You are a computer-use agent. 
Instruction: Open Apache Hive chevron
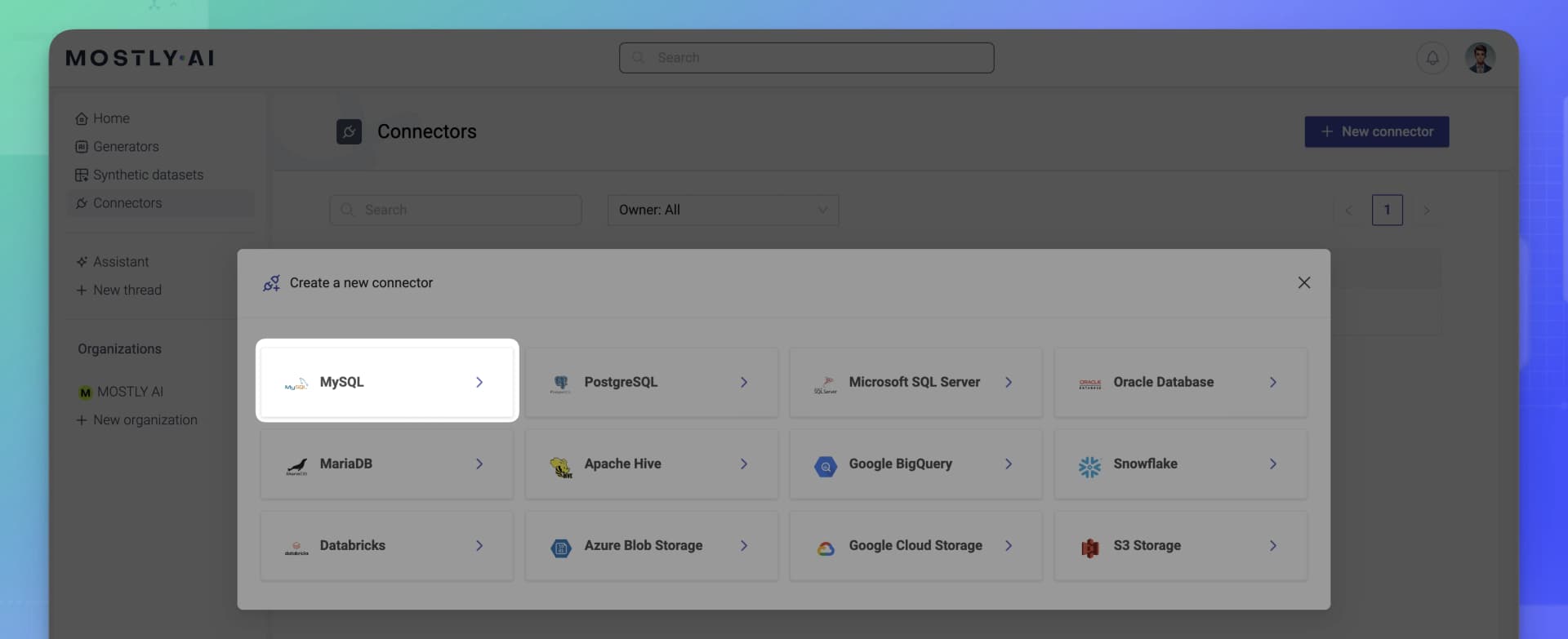pyautogui.click(x=744, y=464)
